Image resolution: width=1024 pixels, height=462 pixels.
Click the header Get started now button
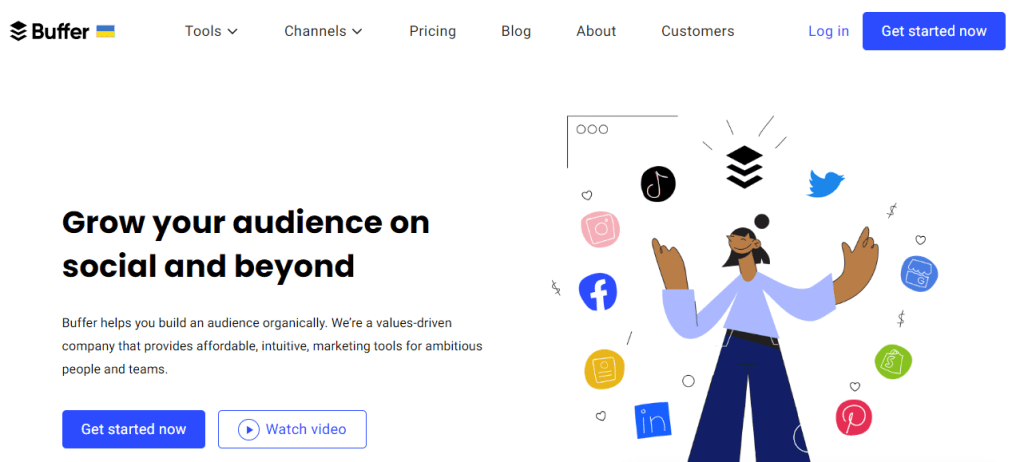[934, 31]
